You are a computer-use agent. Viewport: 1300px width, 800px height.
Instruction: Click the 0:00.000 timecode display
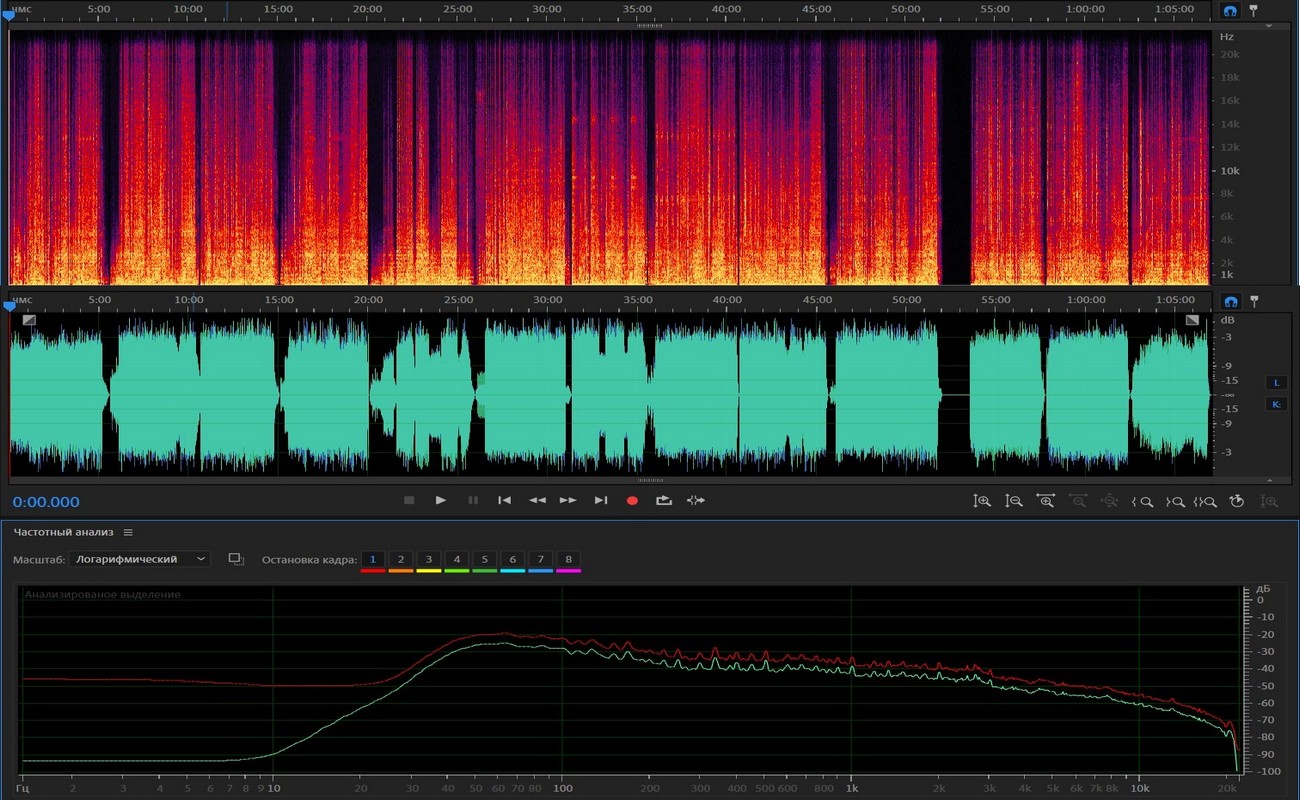(46, 502)
